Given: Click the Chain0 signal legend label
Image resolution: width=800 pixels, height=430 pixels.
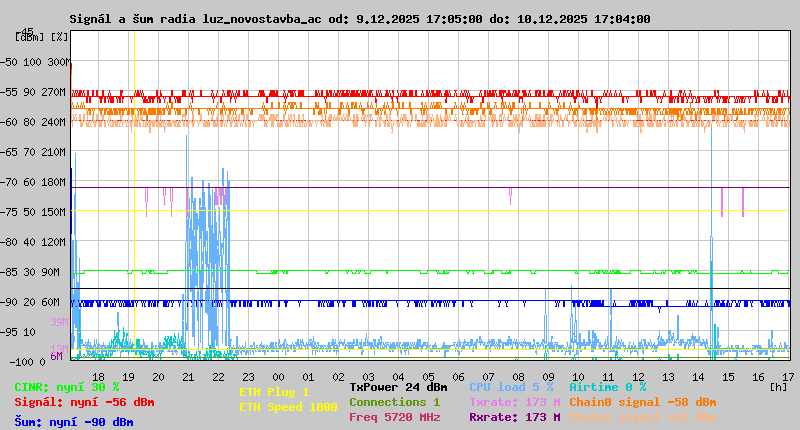Looking at the screenshot, I should click(643, 402).
